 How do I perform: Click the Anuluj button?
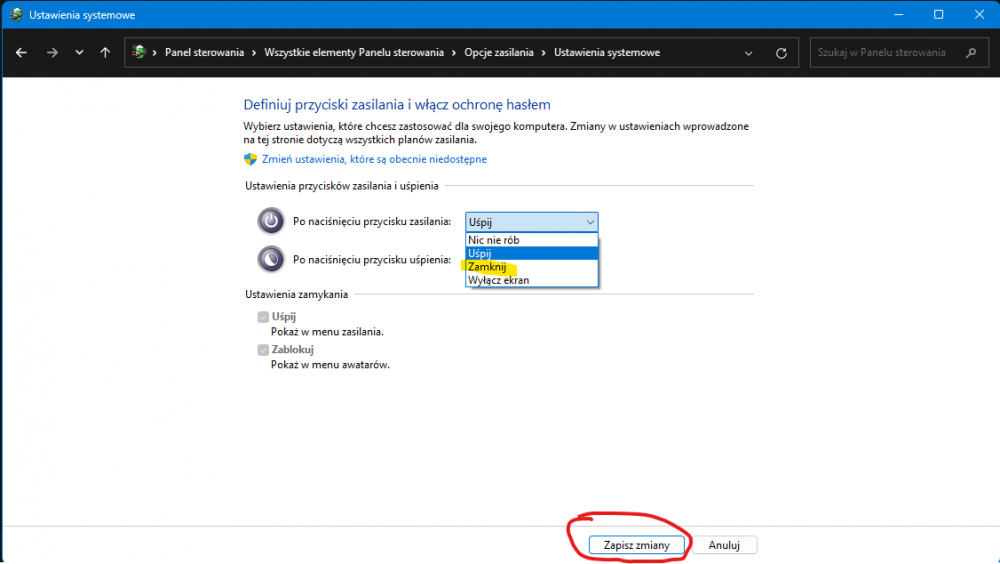click(724, 545)
